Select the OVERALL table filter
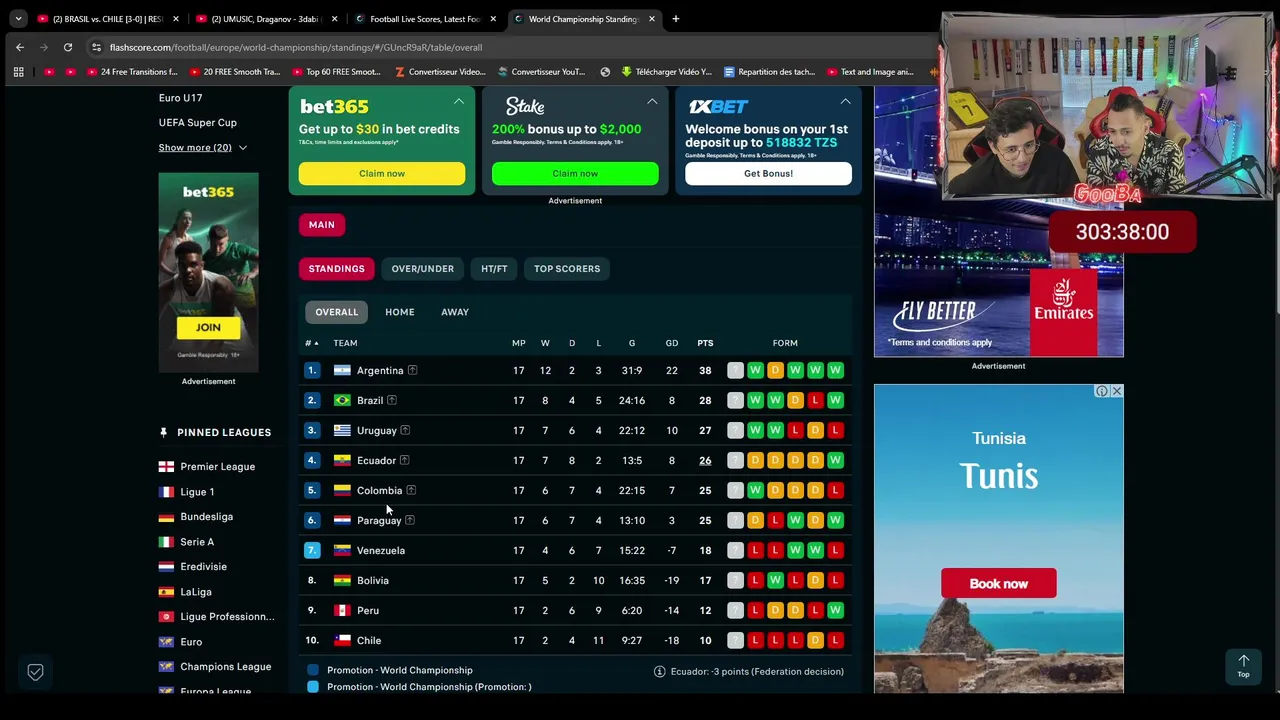1280x720 pixels. tap(337, 312)
